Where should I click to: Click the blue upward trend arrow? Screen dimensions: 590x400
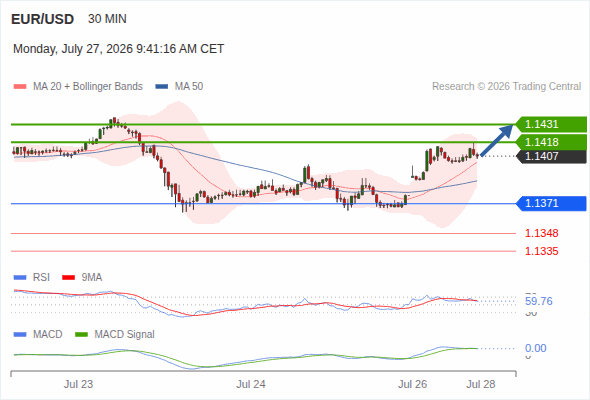point(497,140)
